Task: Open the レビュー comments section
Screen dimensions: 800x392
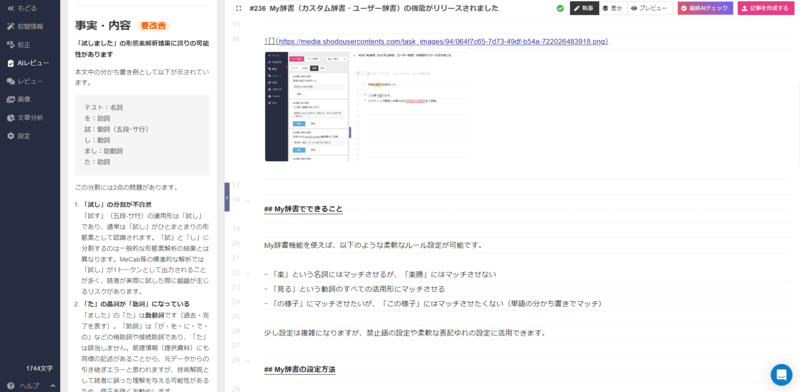Action: point(25,81)
